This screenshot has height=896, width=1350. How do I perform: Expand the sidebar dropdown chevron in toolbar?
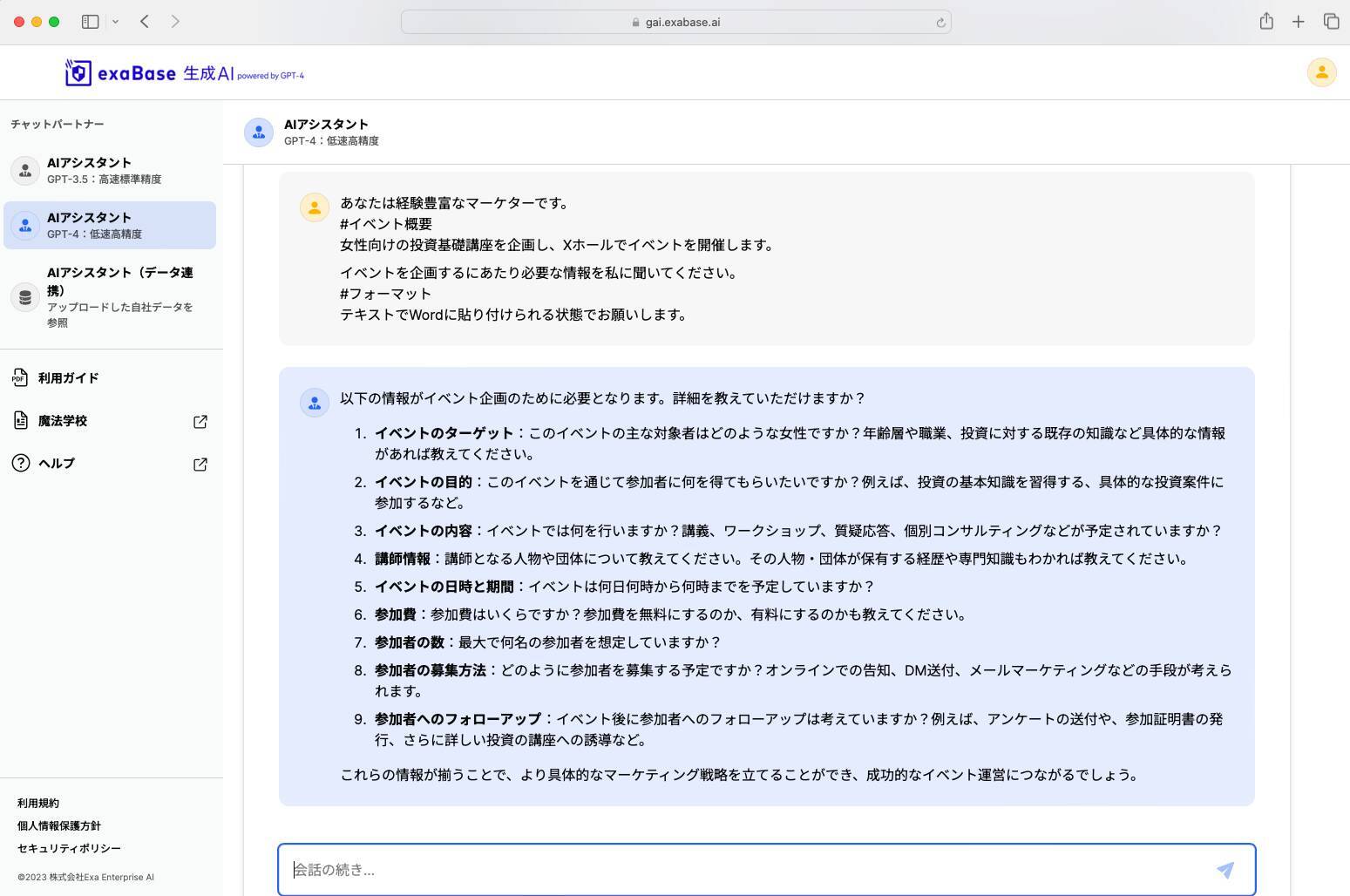(115, 22)
